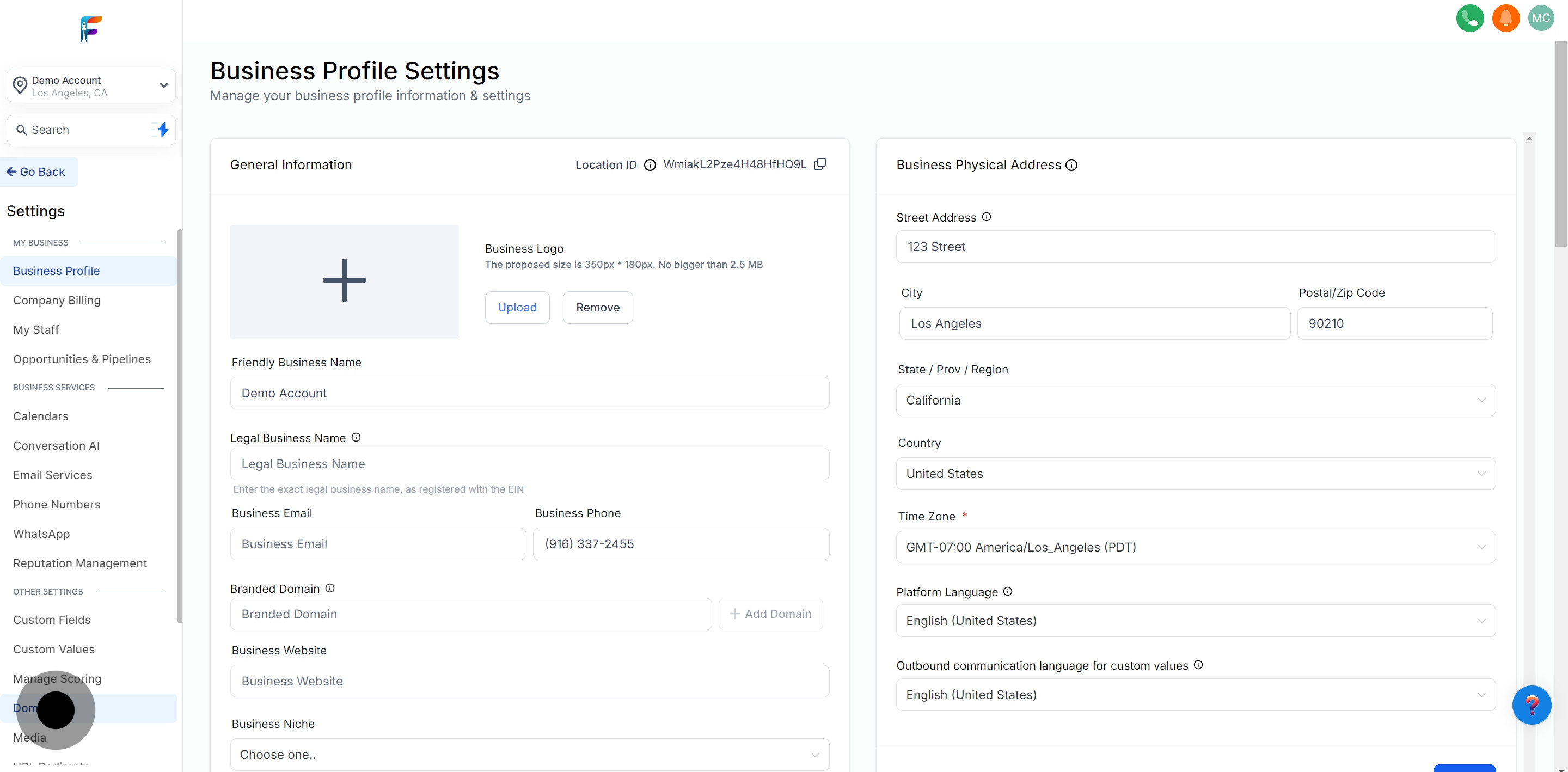Navigate to Custom Fields

[x=52, y=620]
